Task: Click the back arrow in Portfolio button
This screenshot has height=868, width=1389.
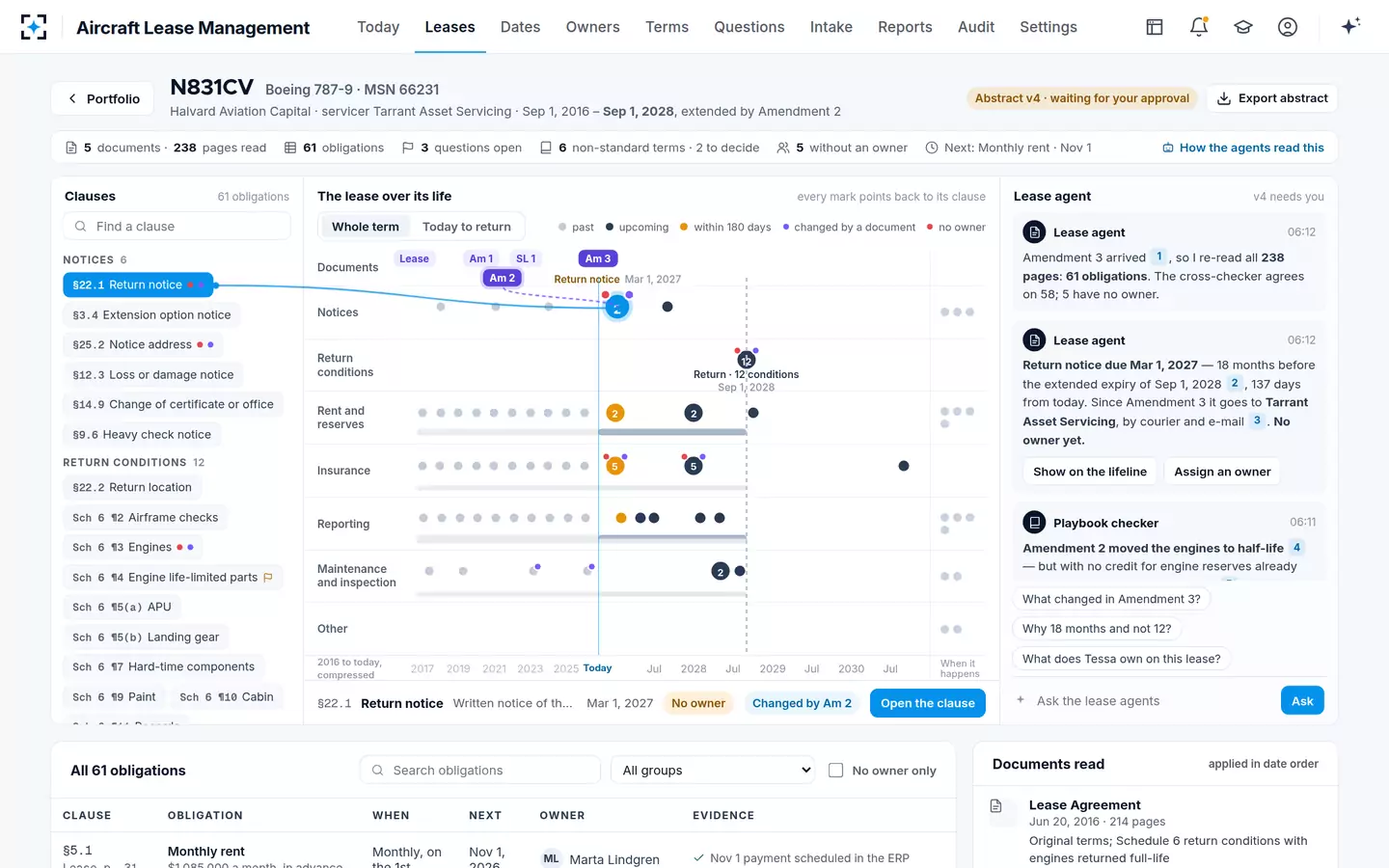Action: [x=72, y=98]
